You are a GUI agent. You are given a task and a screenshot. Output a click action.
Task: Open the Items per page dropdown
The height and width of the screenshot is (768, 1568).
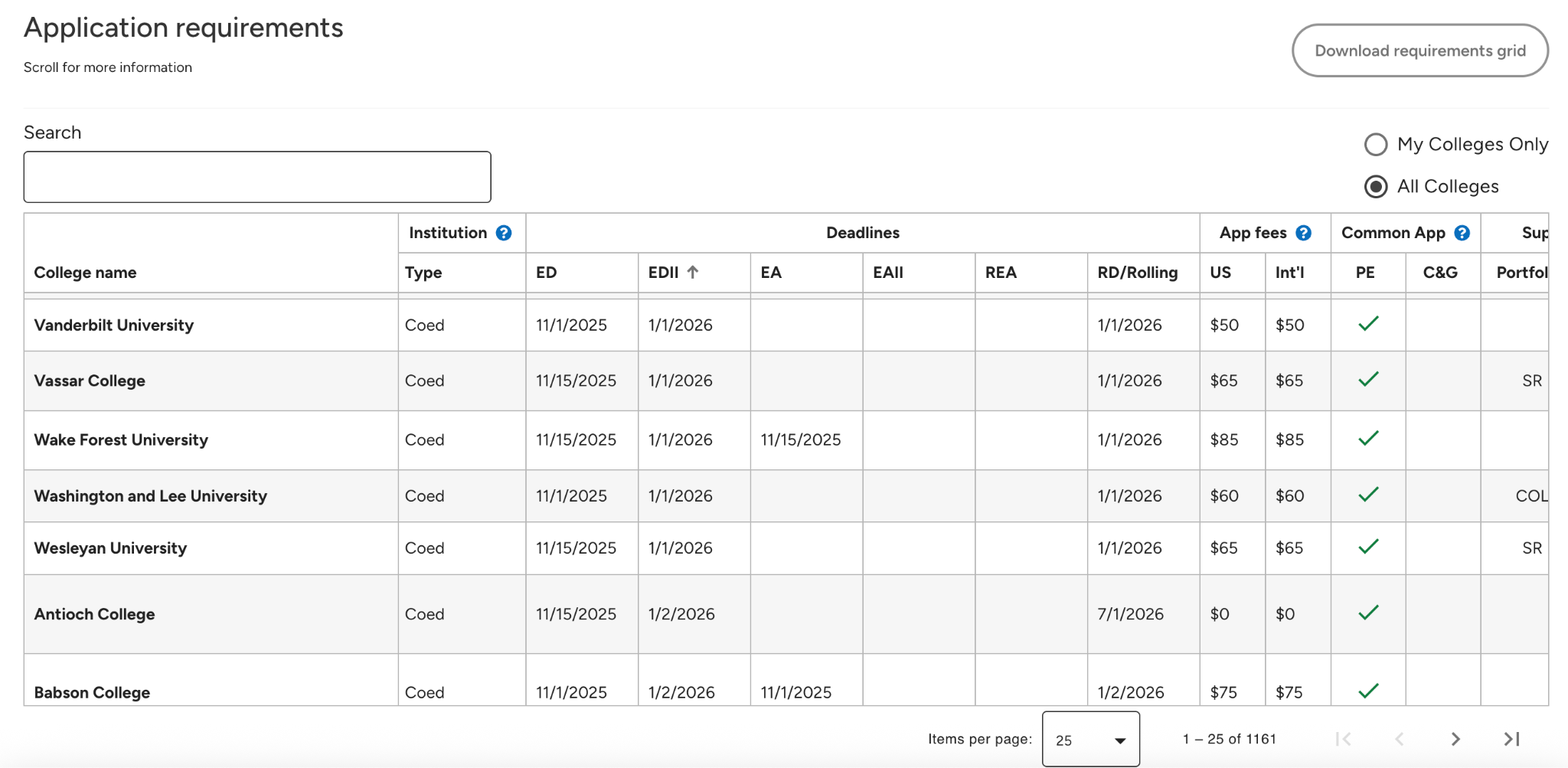(x=1090, y=739)
